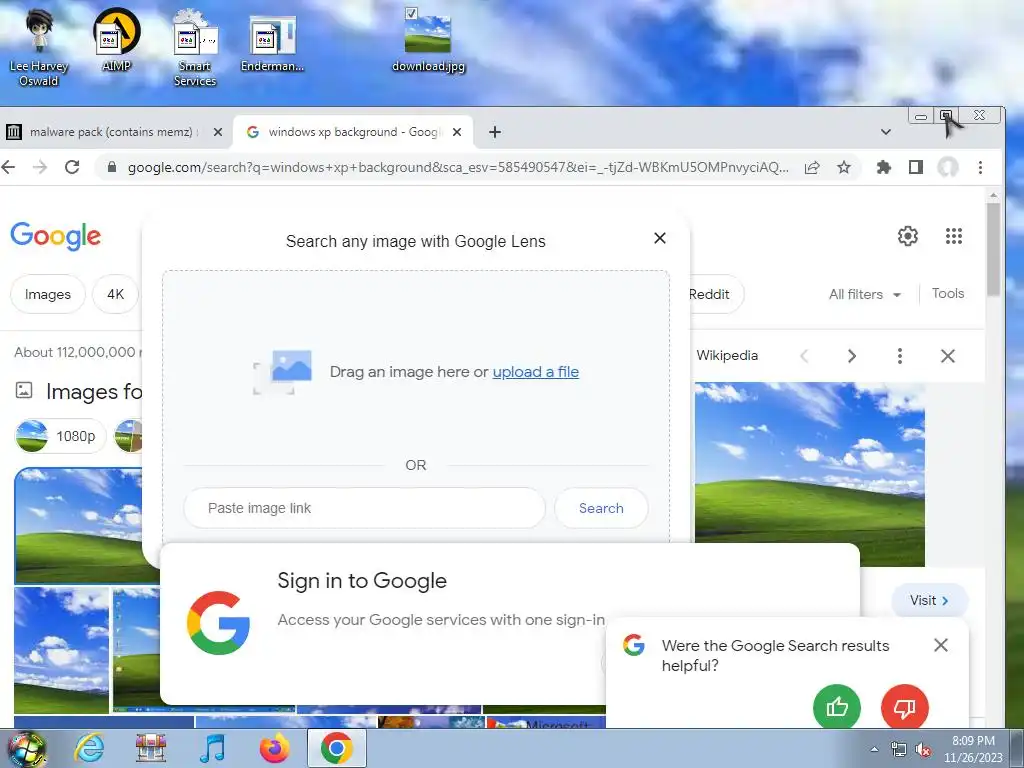1024x768 pixels.
Task: Click Search button in Lens dialog
Action: point(601,508)
